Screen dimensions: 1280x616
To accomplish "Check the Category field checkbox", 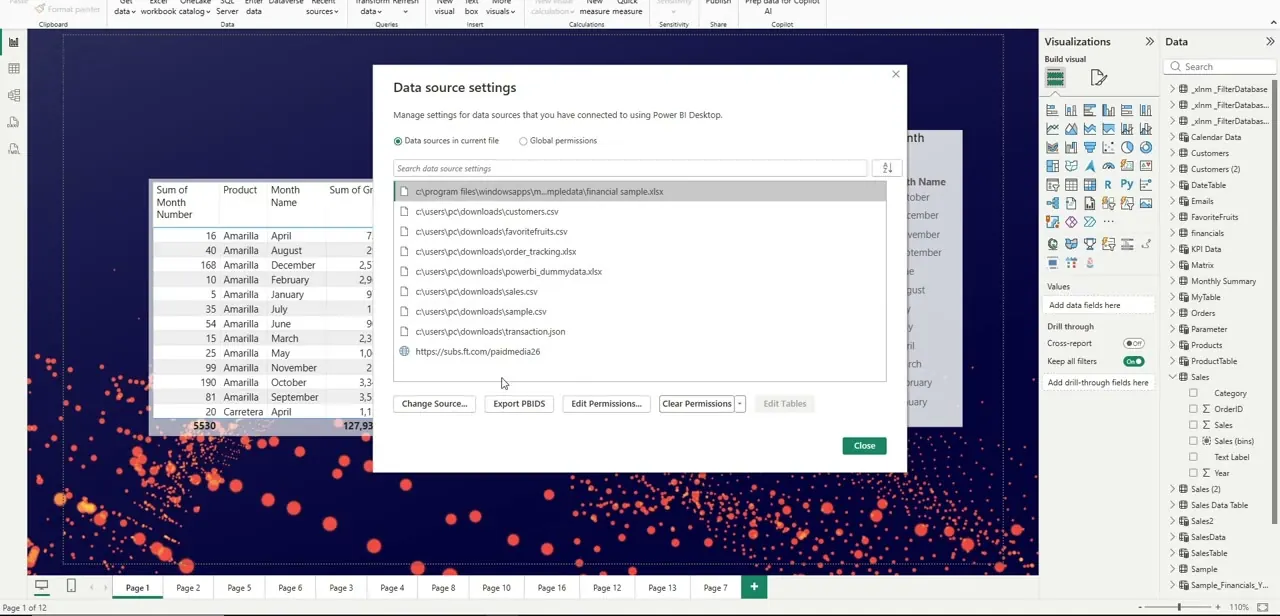I will point(1193,393).
